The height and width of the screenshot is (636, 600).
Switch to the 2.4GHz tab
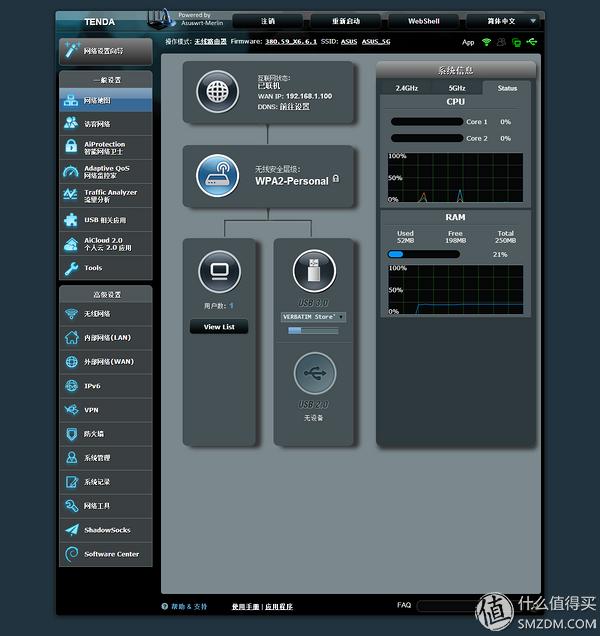[406, 88]
